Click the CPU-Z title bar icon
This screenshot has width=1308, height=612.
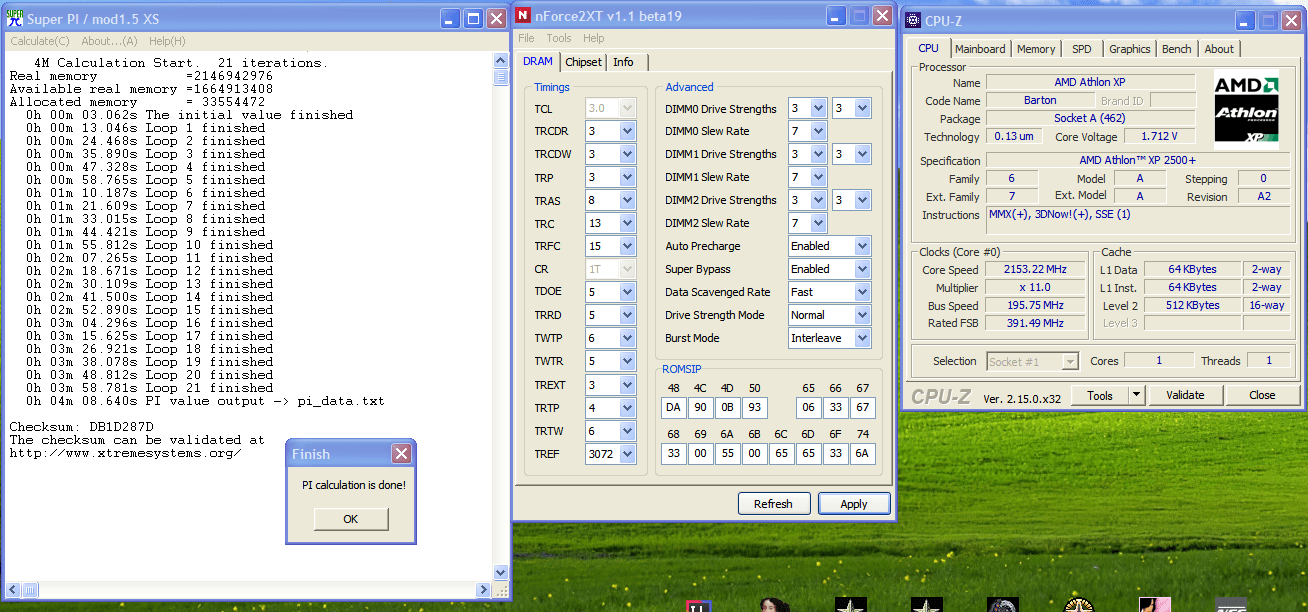tap(914, 20)
